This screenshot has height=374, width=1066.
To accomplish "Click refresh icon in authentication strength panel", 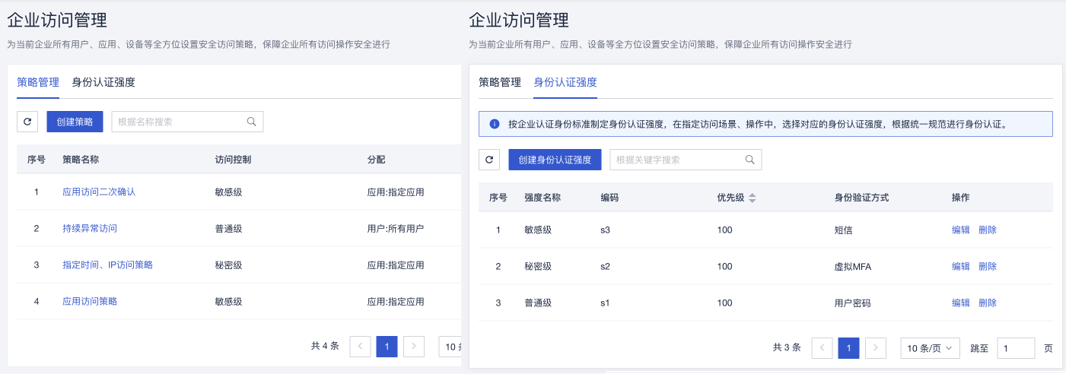I will coord(489,160).
